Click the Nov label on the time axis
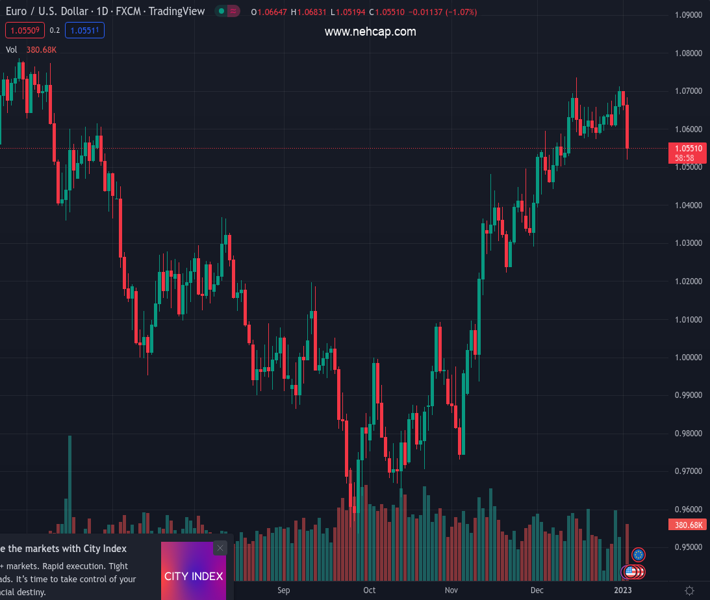 coord(451,591)
